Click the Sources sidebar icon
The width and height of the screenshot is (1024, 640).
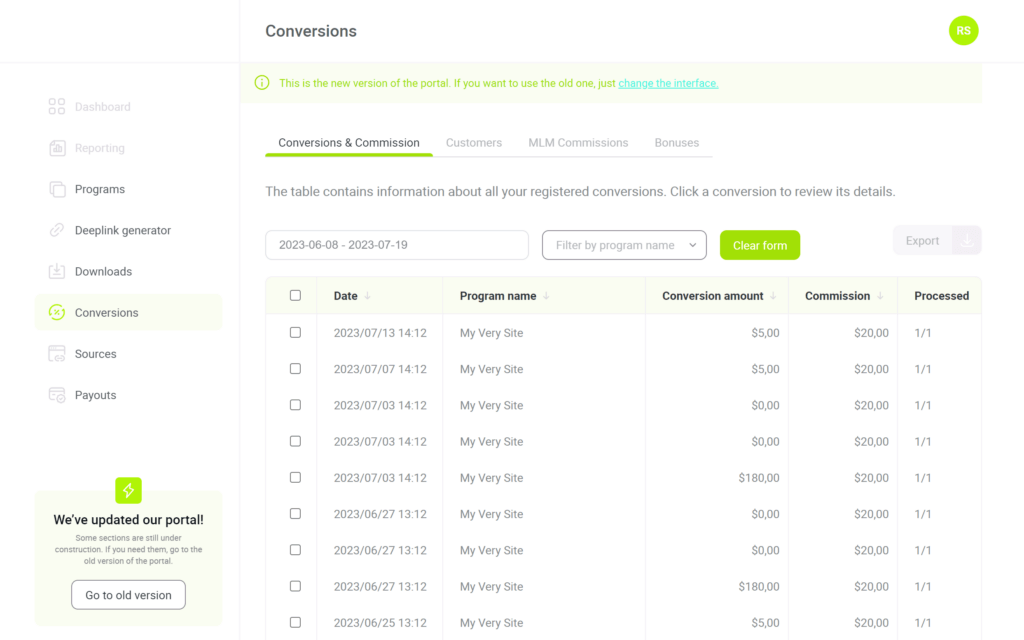point(57,354)
